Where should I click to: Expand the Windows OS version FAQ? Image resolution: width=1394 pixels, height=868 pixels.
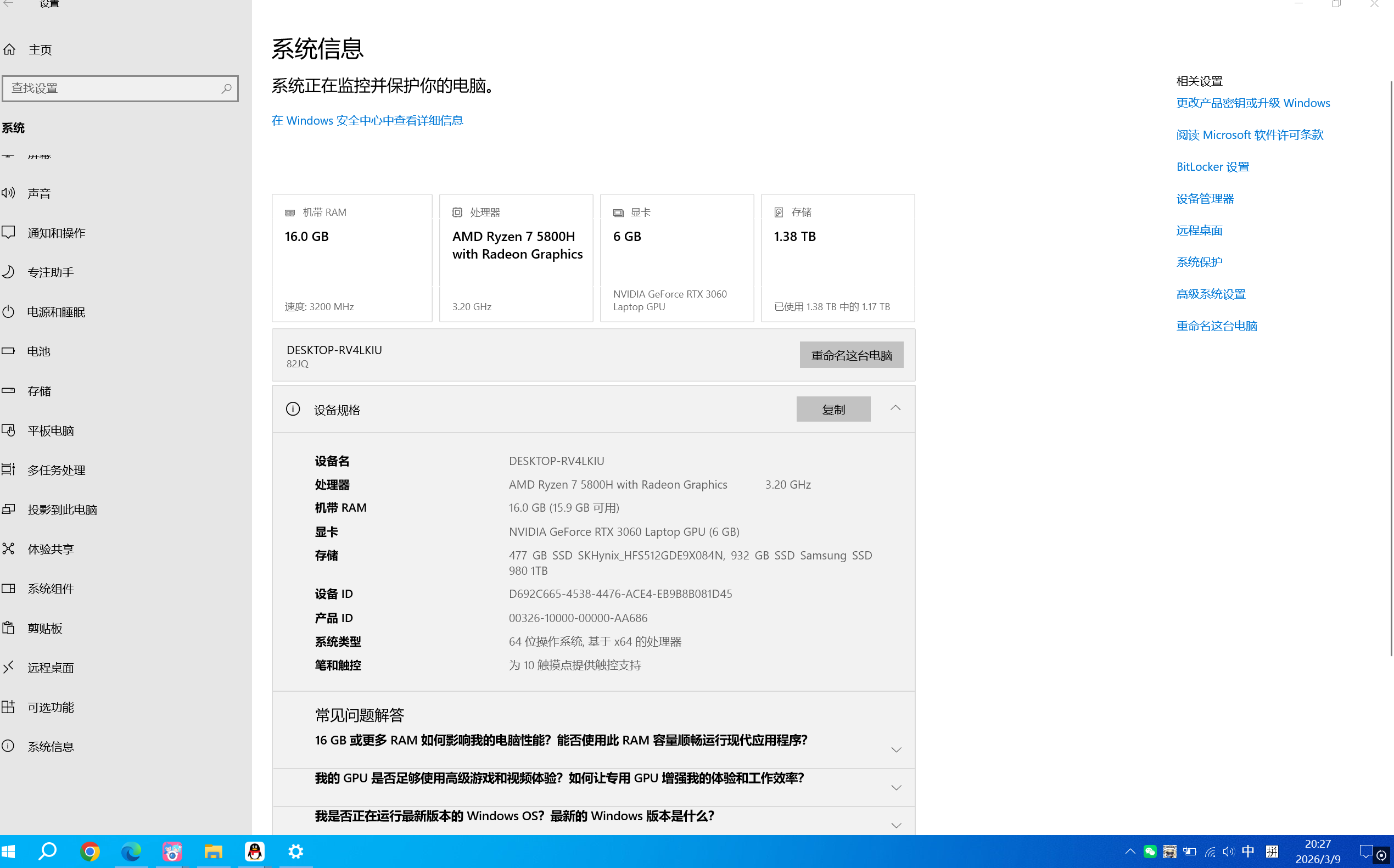coord(895,826)
